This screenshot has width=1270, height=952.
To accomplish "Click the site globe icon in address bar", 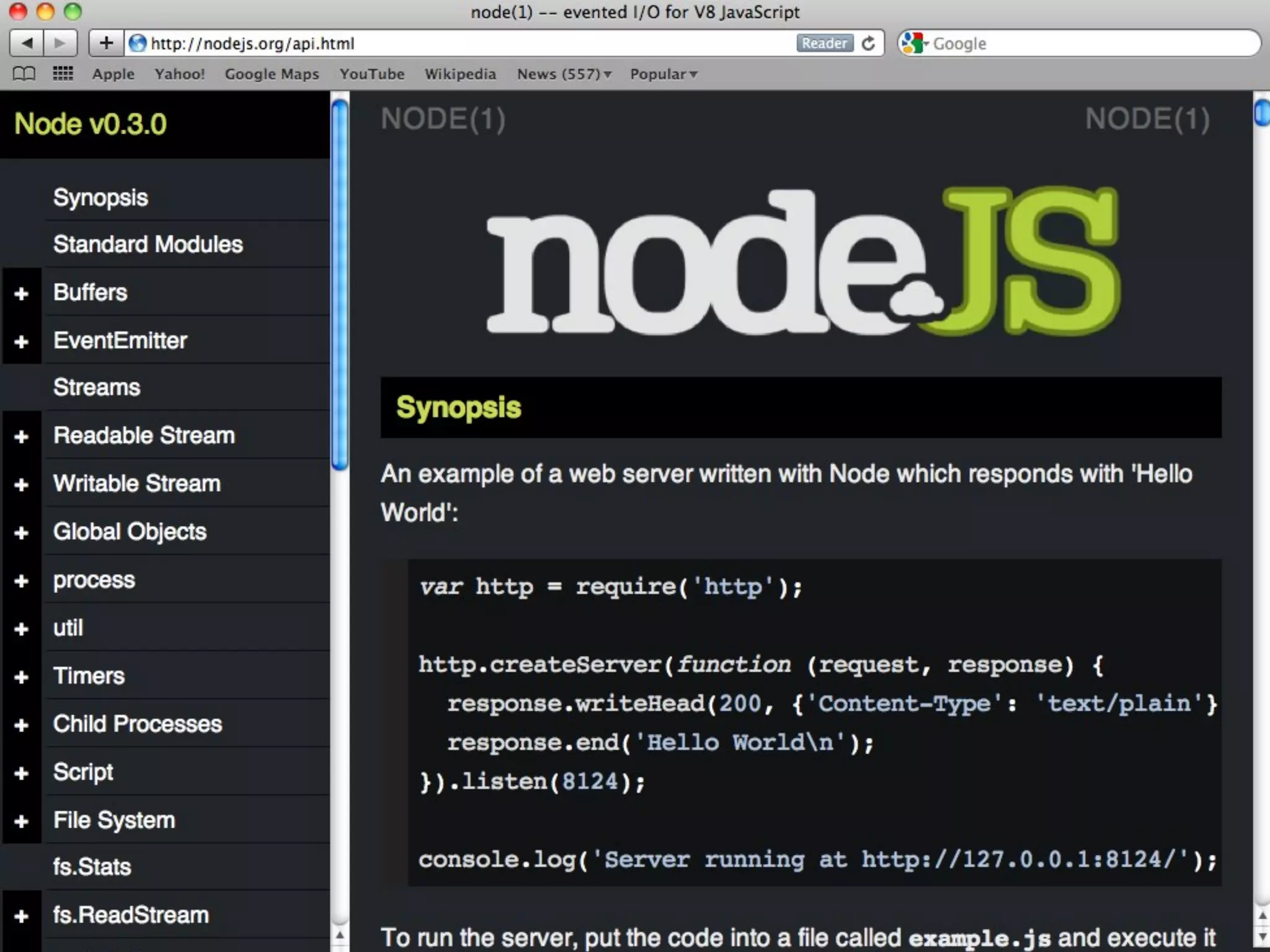I will [x=138, y=43].
